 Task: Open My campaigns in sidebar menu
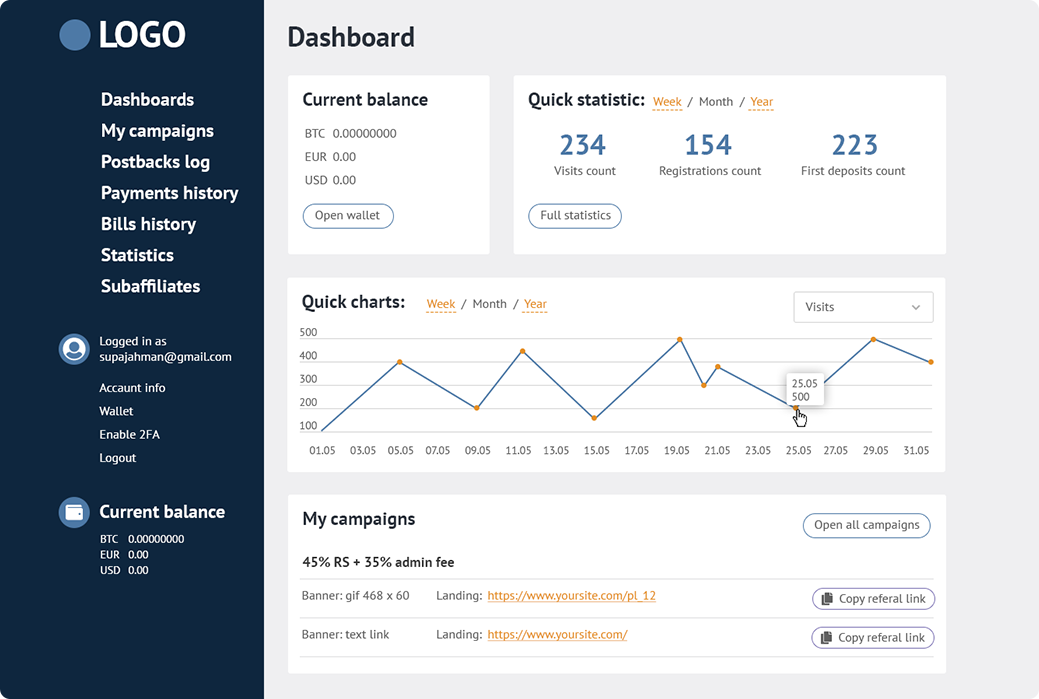(x=157, y=131)
